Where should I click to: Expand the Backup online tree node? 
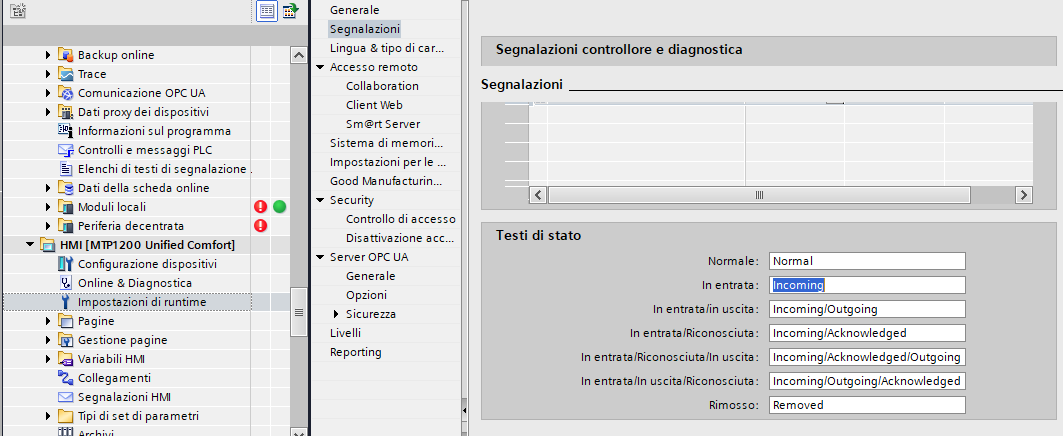47,55
